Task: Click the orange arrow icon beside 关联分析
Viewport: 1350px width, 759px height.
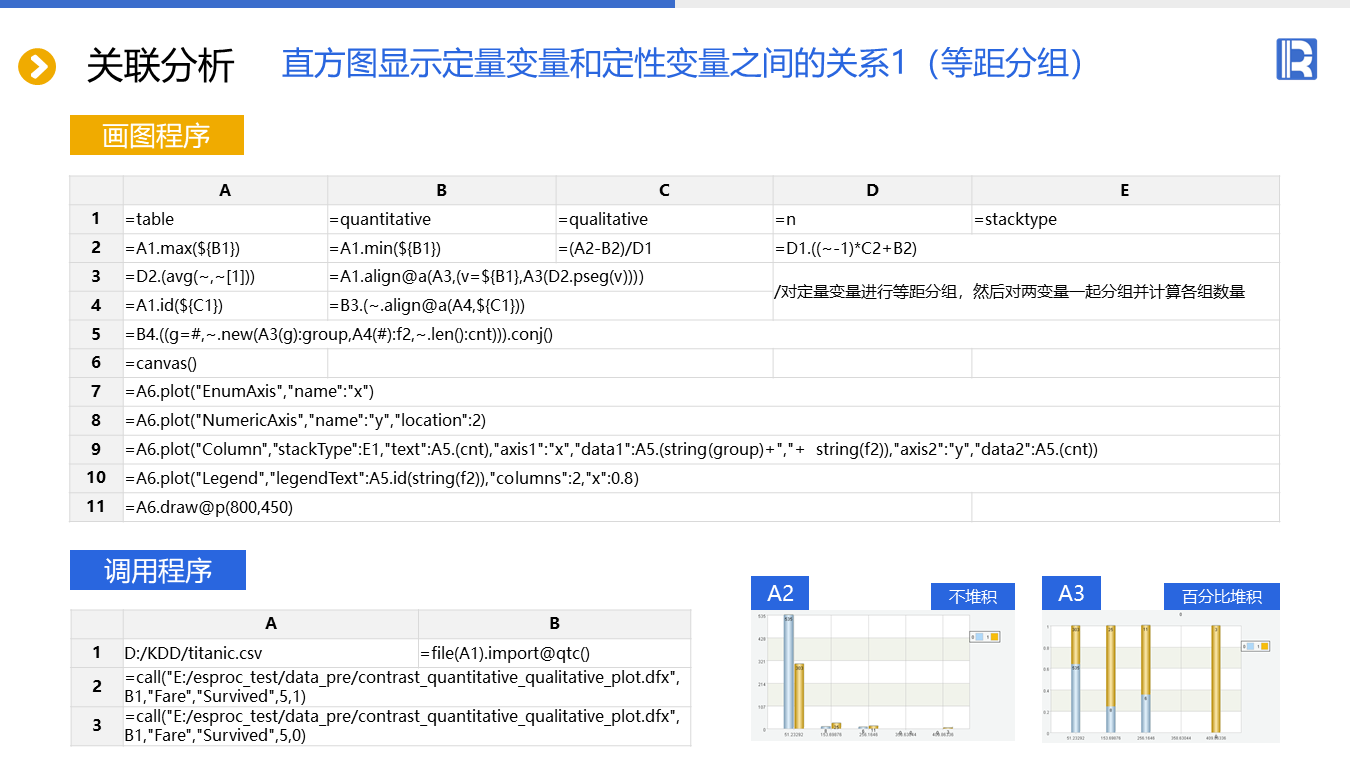Action: click(37, 66)
